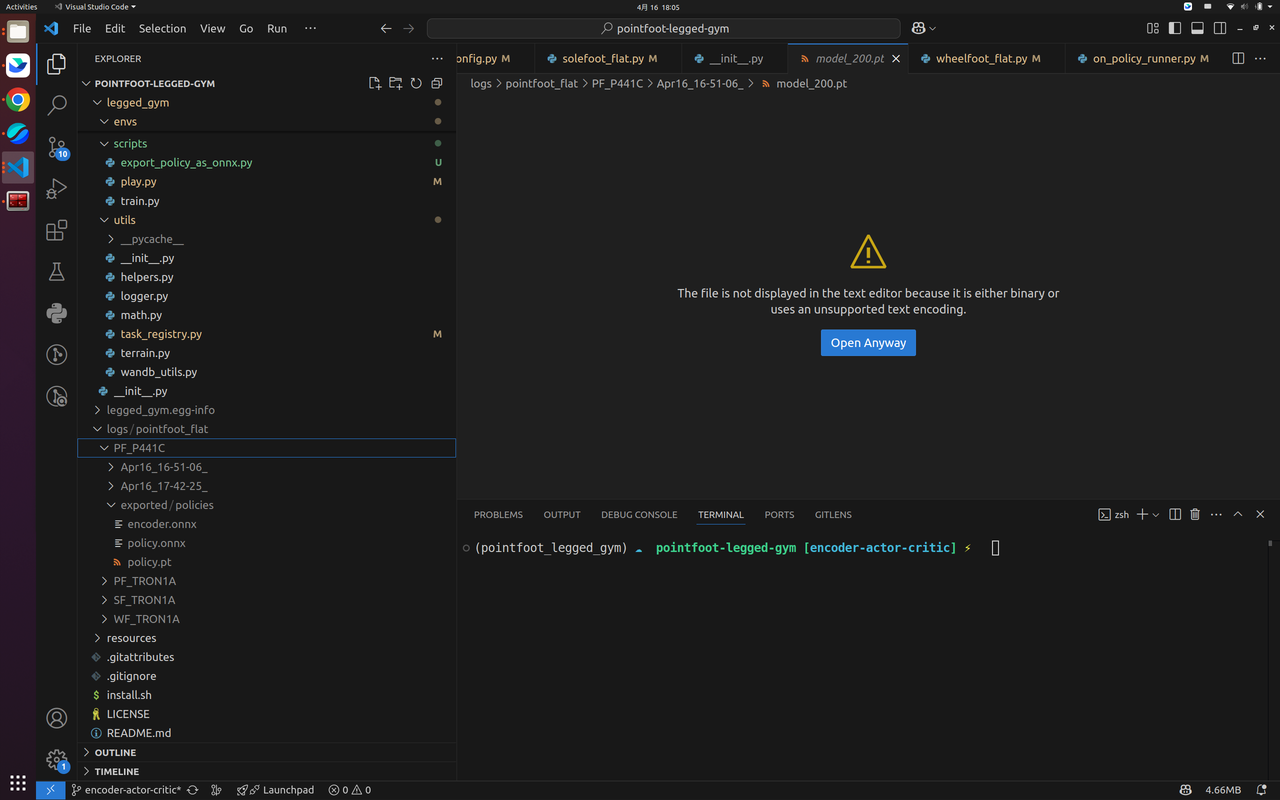
Task: Open the Testing flask view
Action: coord(57,272)
